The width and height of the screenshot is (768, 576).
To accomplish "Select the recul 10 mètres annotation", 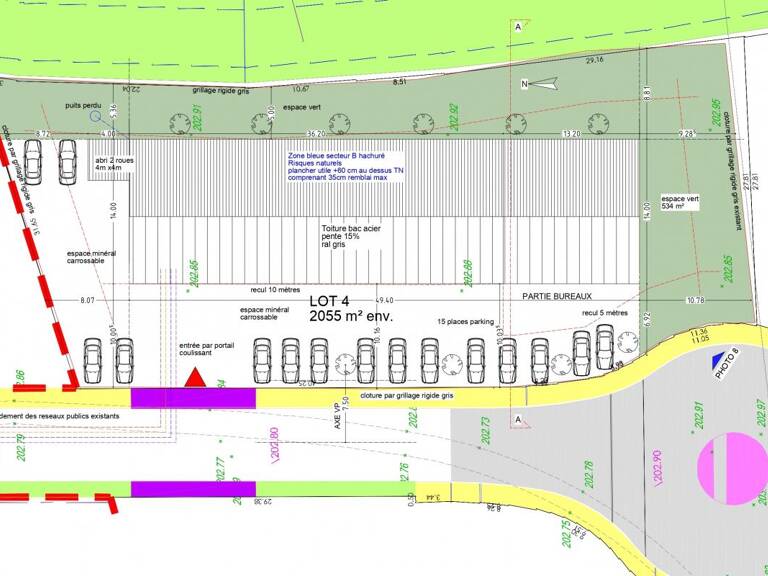I will tap(275, 290).
